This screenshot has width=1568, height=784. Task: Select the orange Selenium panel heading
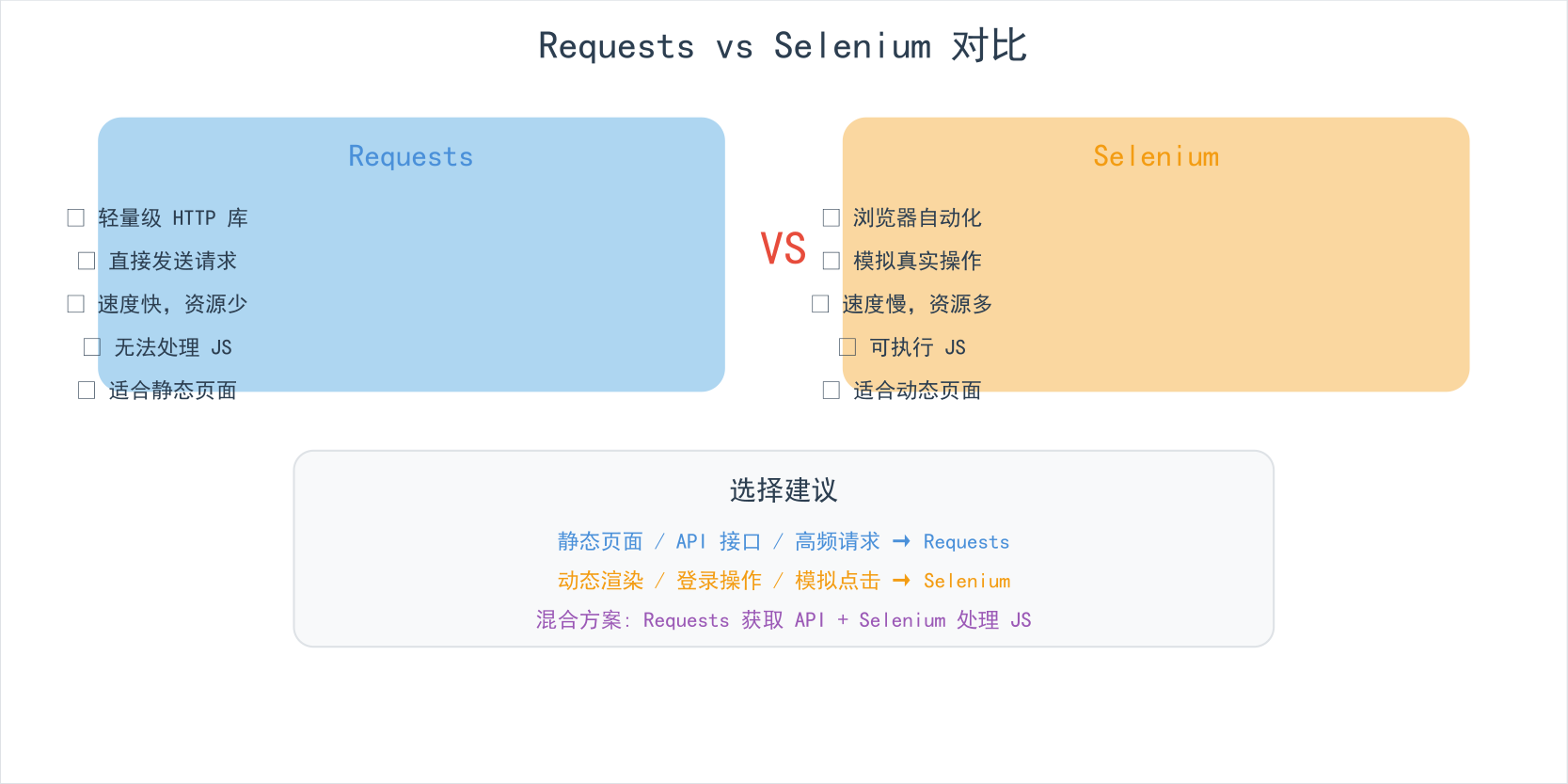[1156, 156]
